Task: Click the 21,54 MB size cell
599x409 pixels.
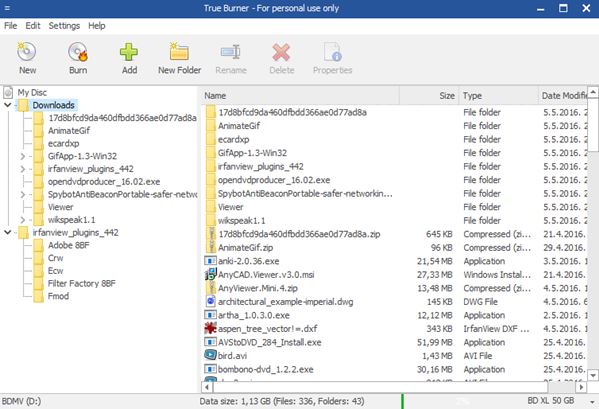Action: click(x=434, y=261)
